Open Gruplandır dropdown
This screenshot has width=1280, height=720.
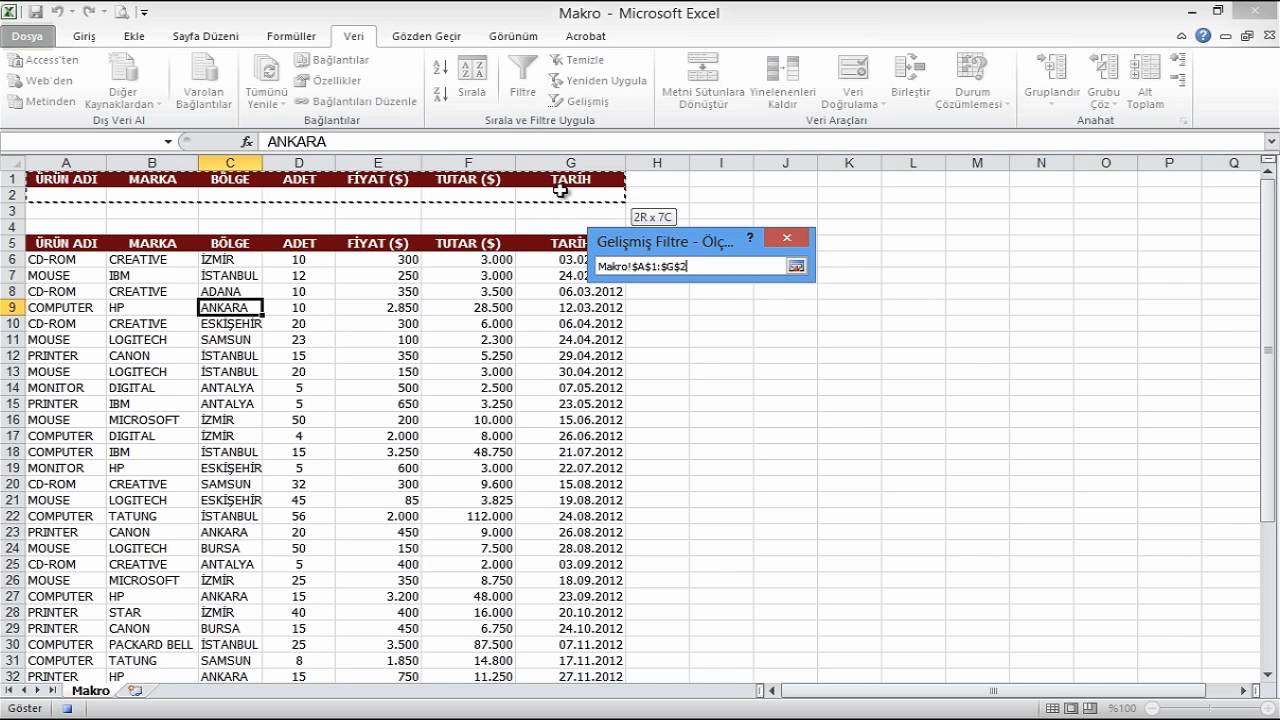coord(1051,82)
